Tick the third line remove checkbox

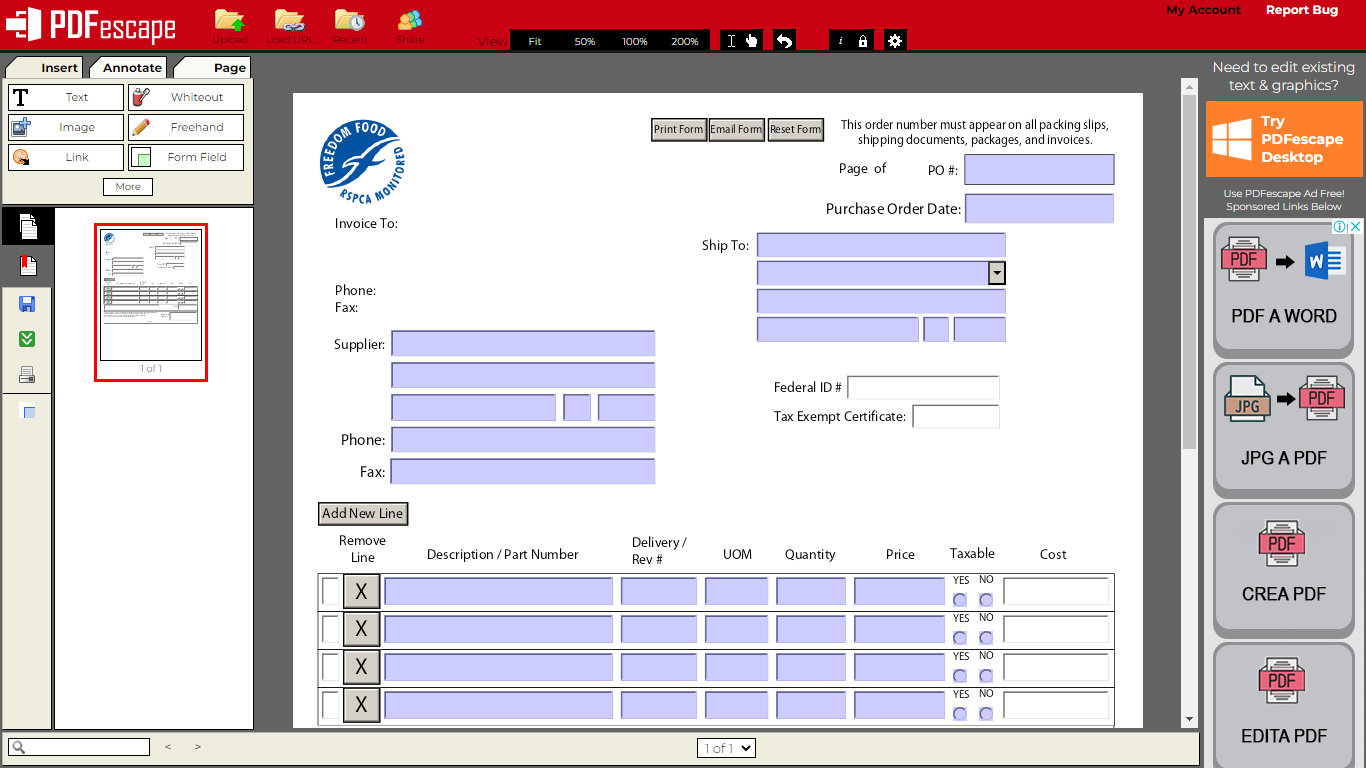[331, 667]
